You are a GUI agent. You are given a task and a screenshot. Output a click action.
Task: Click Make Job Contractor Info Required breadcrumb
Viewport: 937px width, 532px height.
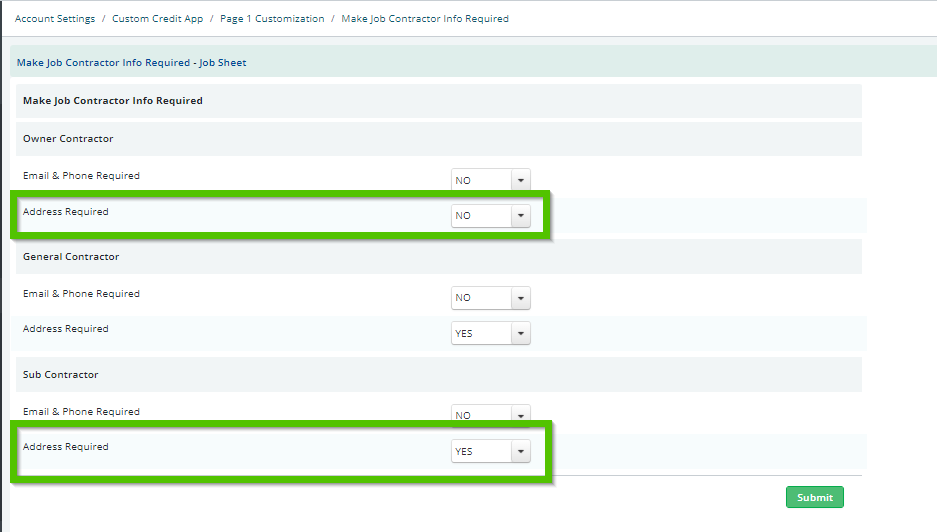tap(425, 19)
